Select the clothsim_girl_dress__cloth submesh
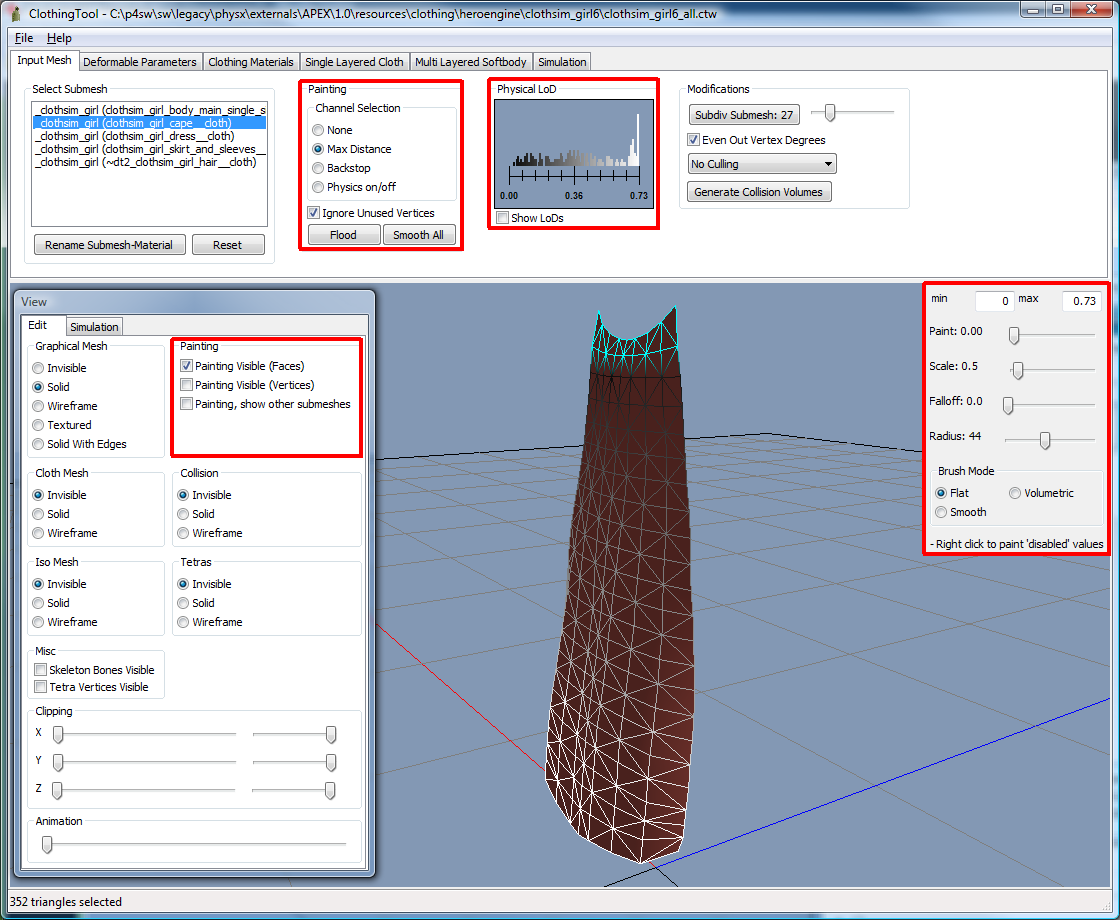 point(149,136)
